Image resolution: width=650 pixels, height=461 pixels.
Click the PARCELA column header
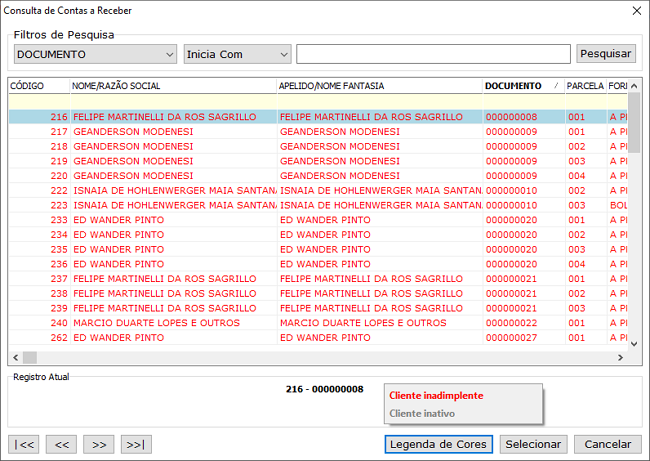(584, 86)
